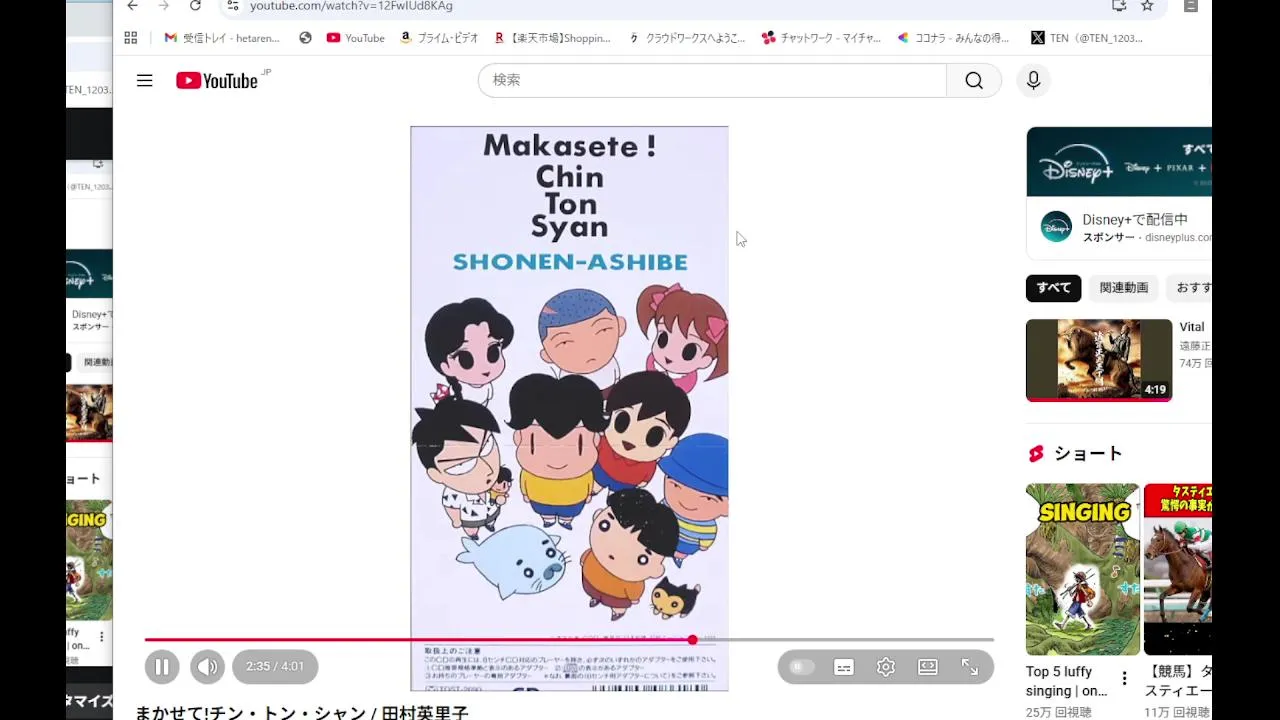Click the magnifier search button

(974, 80)
